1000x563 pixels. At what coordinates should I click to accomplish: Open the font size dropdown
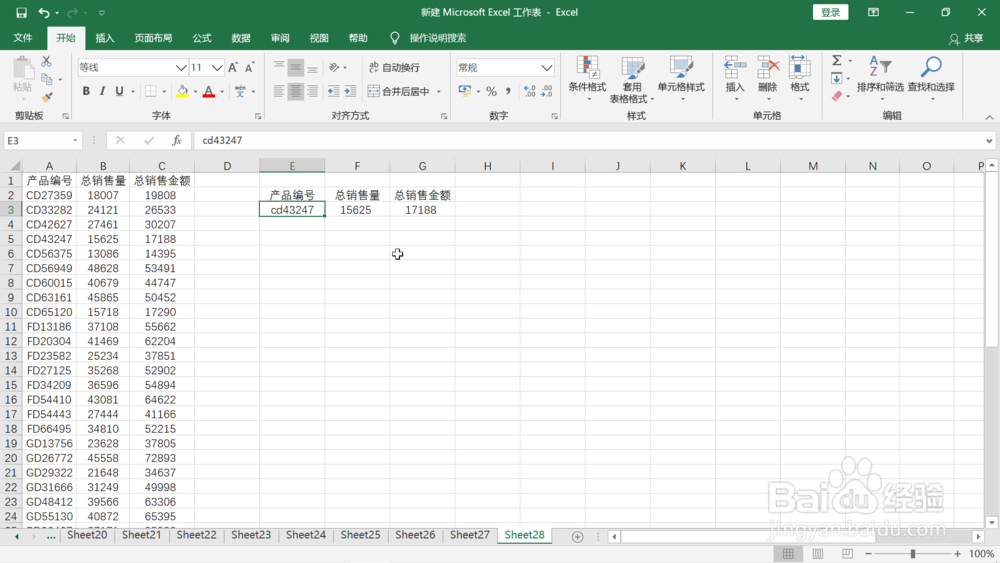click(x=217, y=68)
